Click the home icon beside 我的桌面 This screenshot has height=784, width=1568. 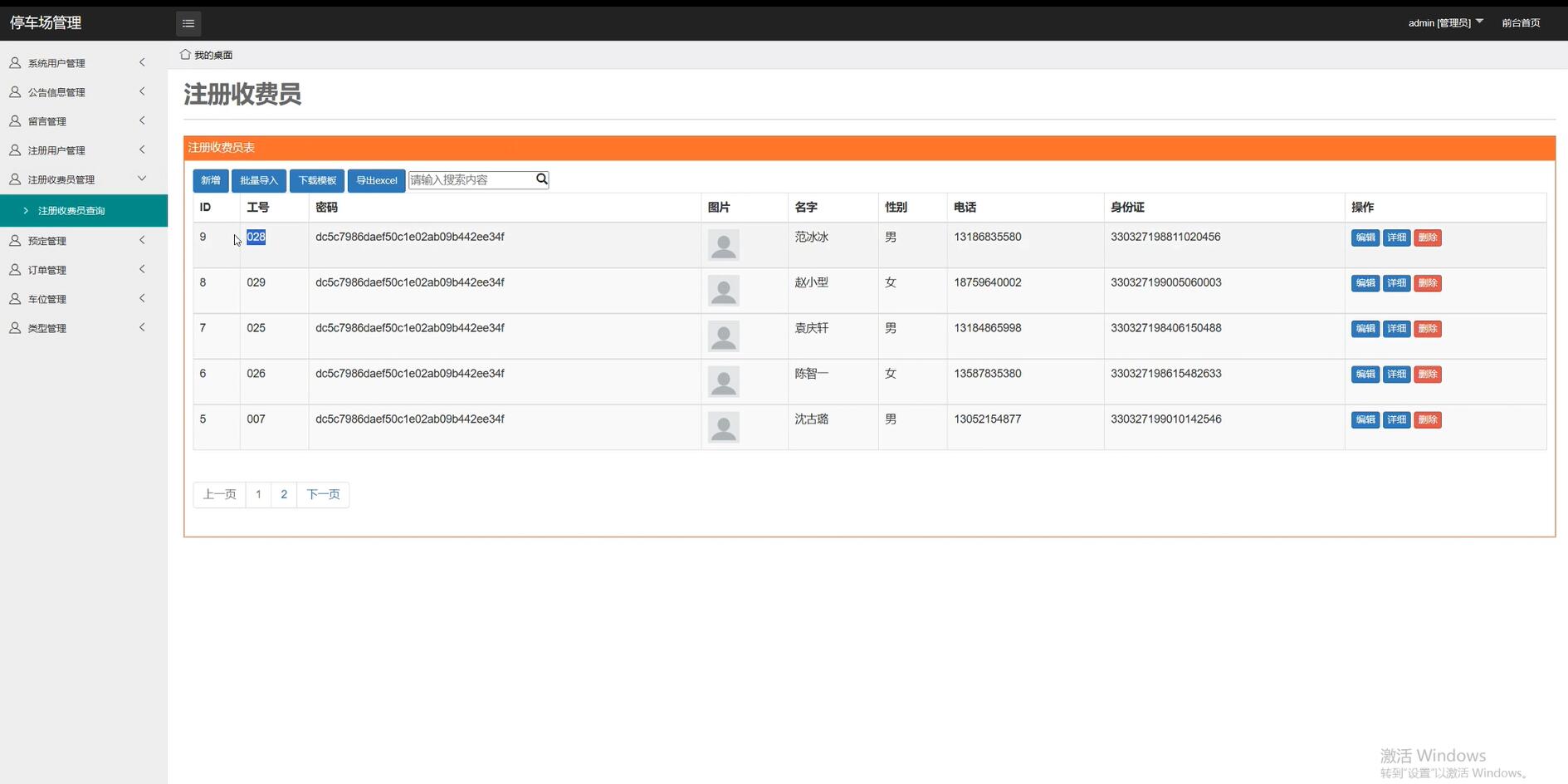185,54
